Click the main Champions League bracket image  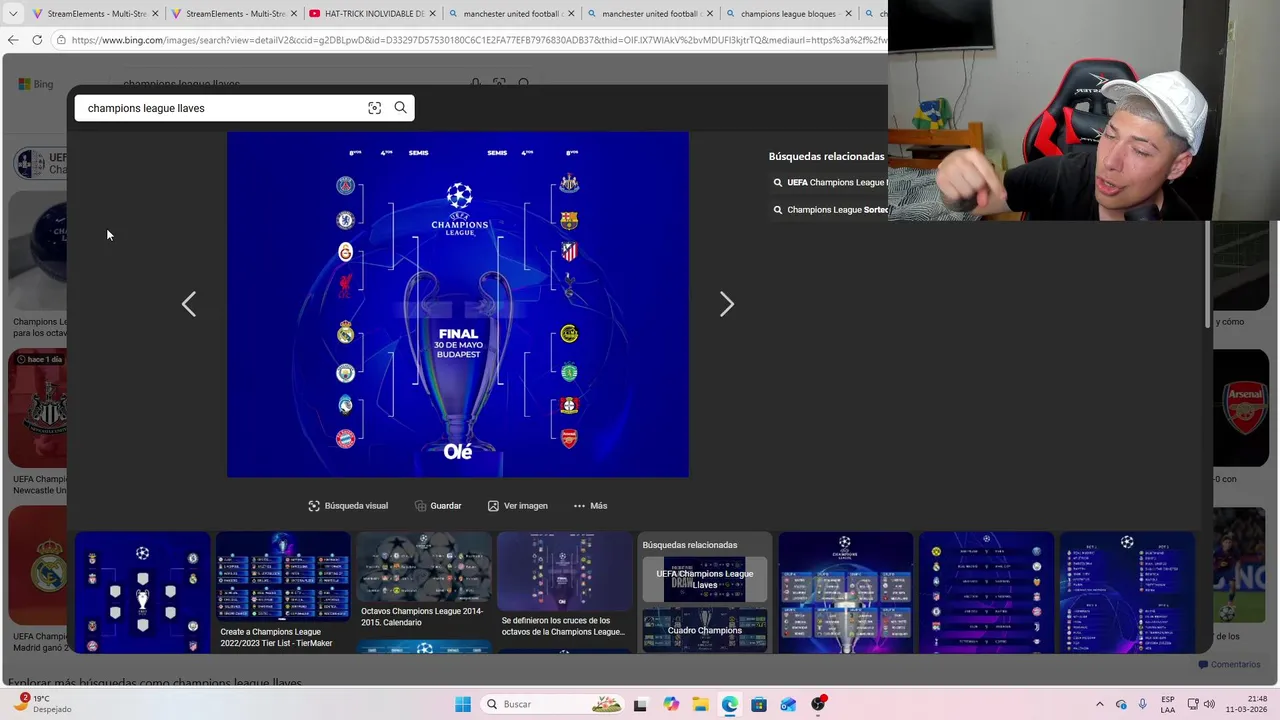pyautogui.click(x=458, y=304)
